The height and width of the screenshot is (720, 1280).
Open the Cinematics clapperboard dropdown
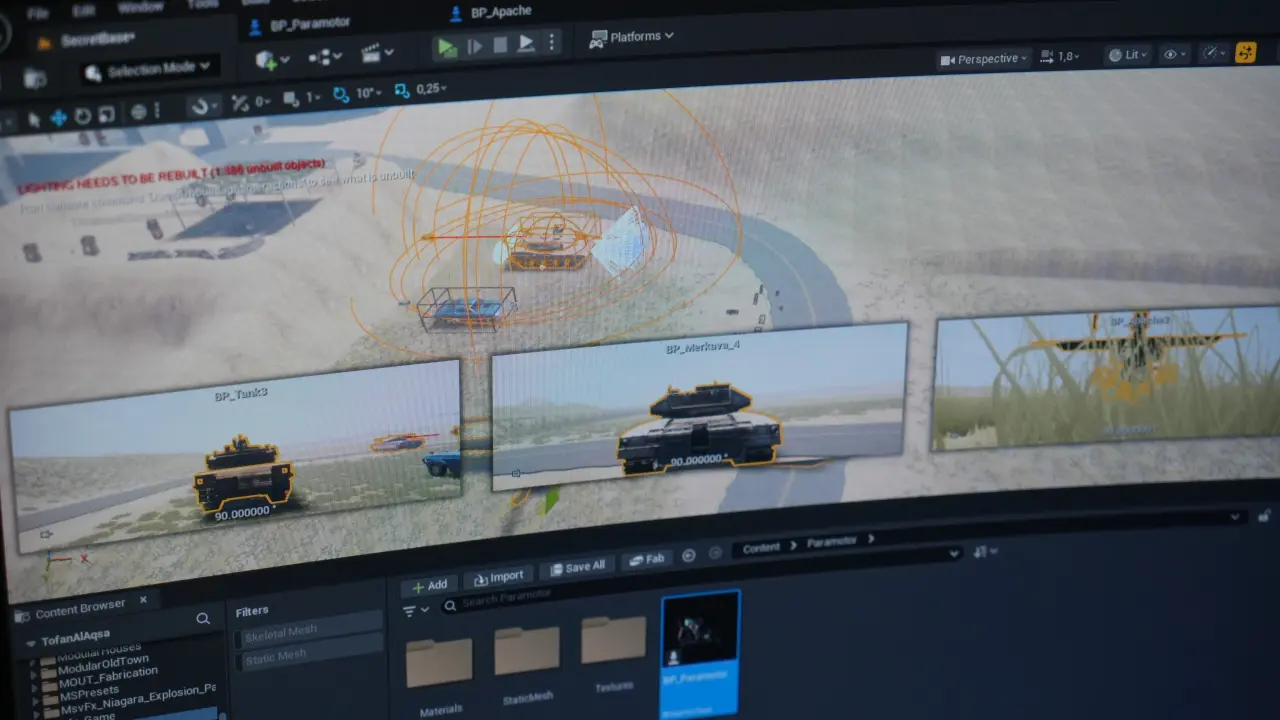377,53
